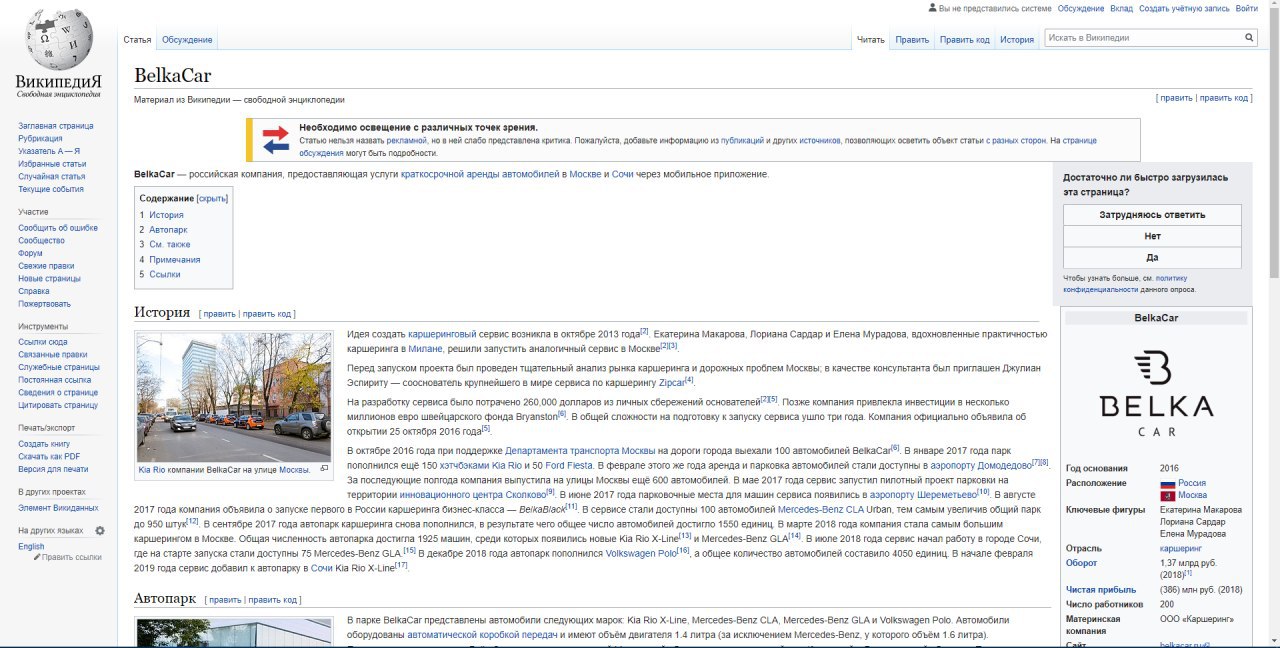The width and height of the screenshot is (1280, 648).
Task: Click Создать учётную запись link
Action: click(x=1184, y=8)
